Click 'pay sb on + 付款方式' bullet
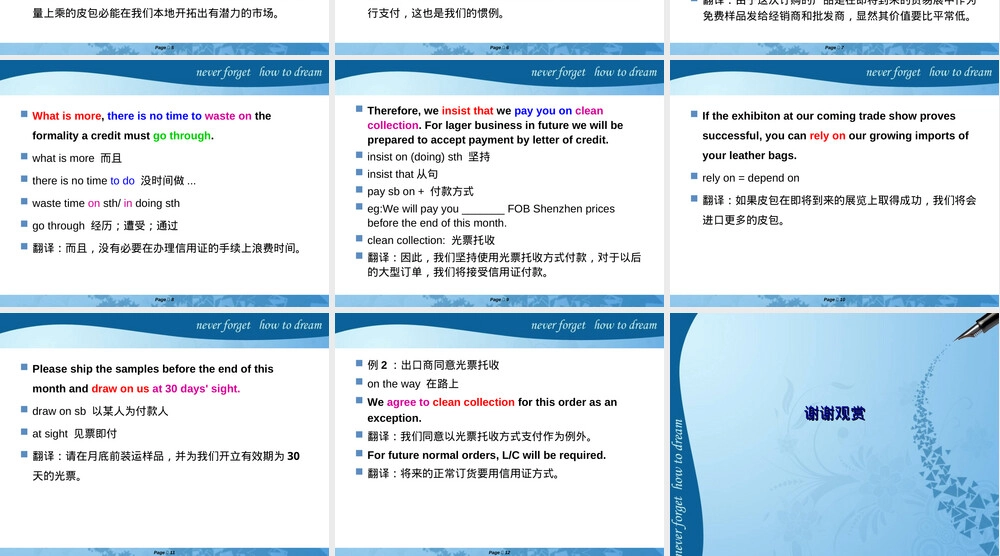1000x556 pixels. click(x=420, y=191)
